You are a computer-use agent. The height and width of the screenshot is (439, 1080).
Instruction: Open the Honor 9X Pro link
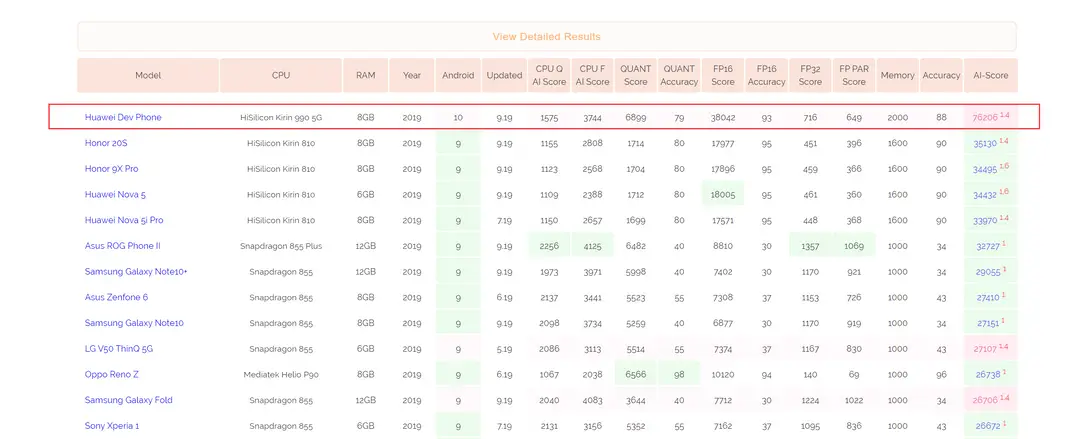112,169
